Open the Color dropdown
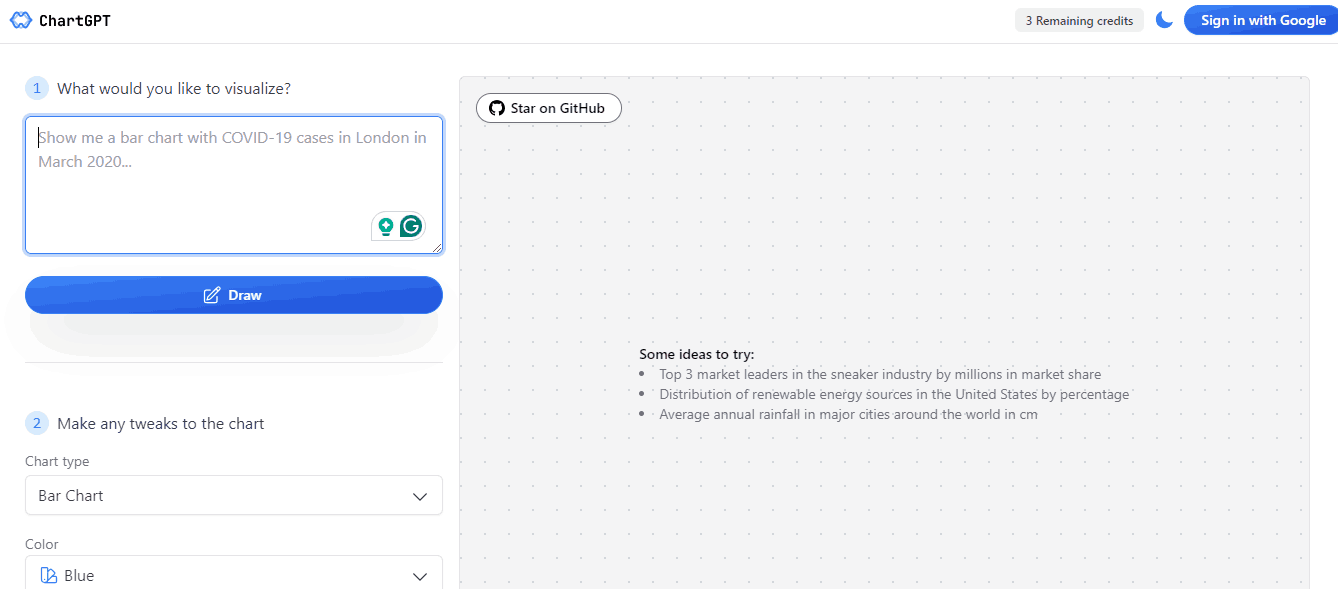 tap(233, 574)
